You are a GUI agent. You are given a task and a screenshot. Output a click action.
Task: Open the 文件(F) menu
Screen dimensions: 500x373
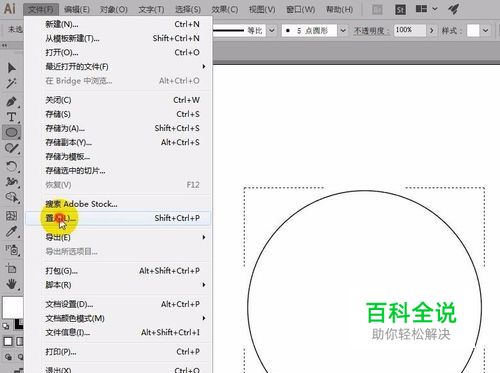click(41, 9)
